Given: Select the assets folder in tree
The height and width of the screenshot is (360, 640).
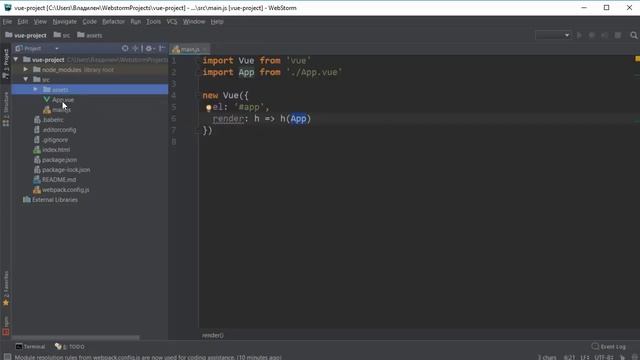Looking at the screenshot, I should [x=90, y=89].
